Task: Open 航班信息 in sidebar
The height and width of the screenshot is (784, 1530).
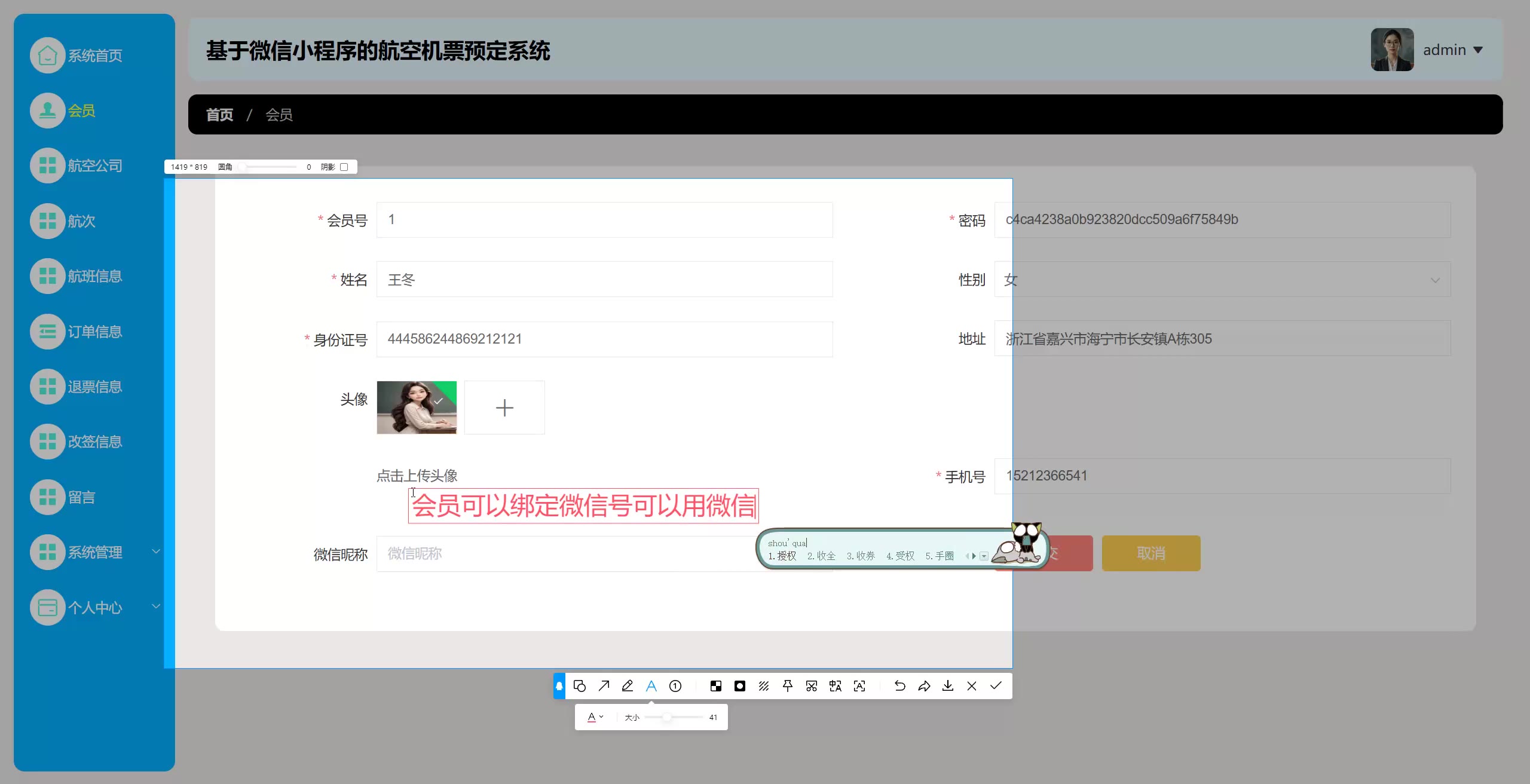Action: click(94, 276)
